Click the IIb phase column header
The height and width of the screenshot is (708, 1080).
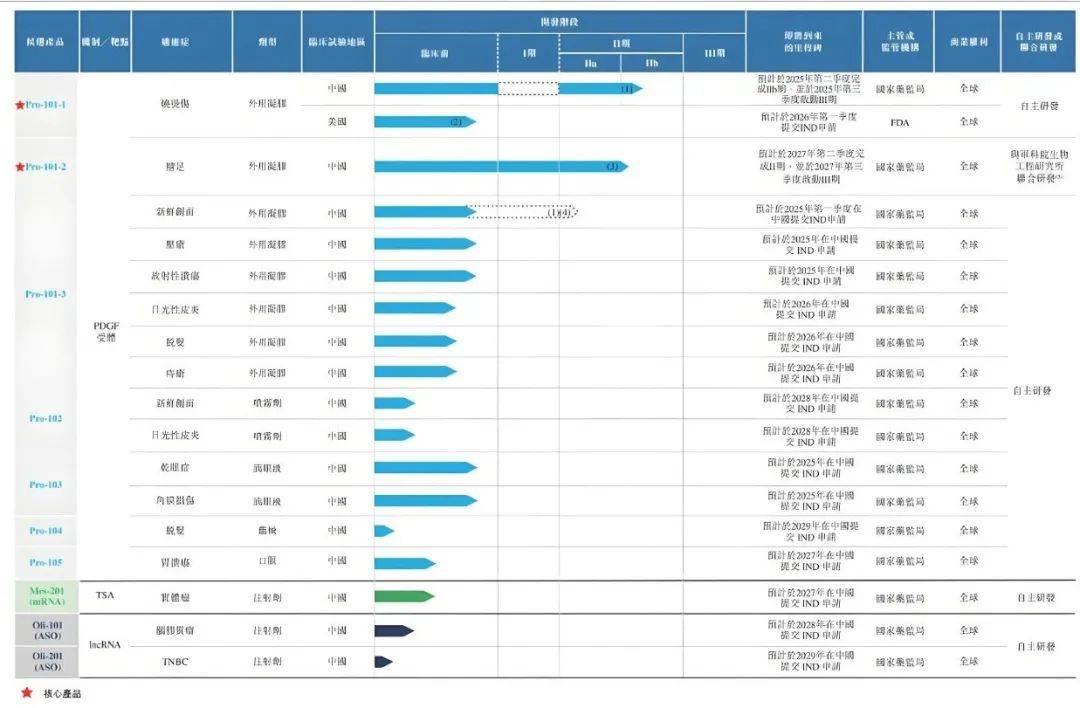click(x=652, y=63)
